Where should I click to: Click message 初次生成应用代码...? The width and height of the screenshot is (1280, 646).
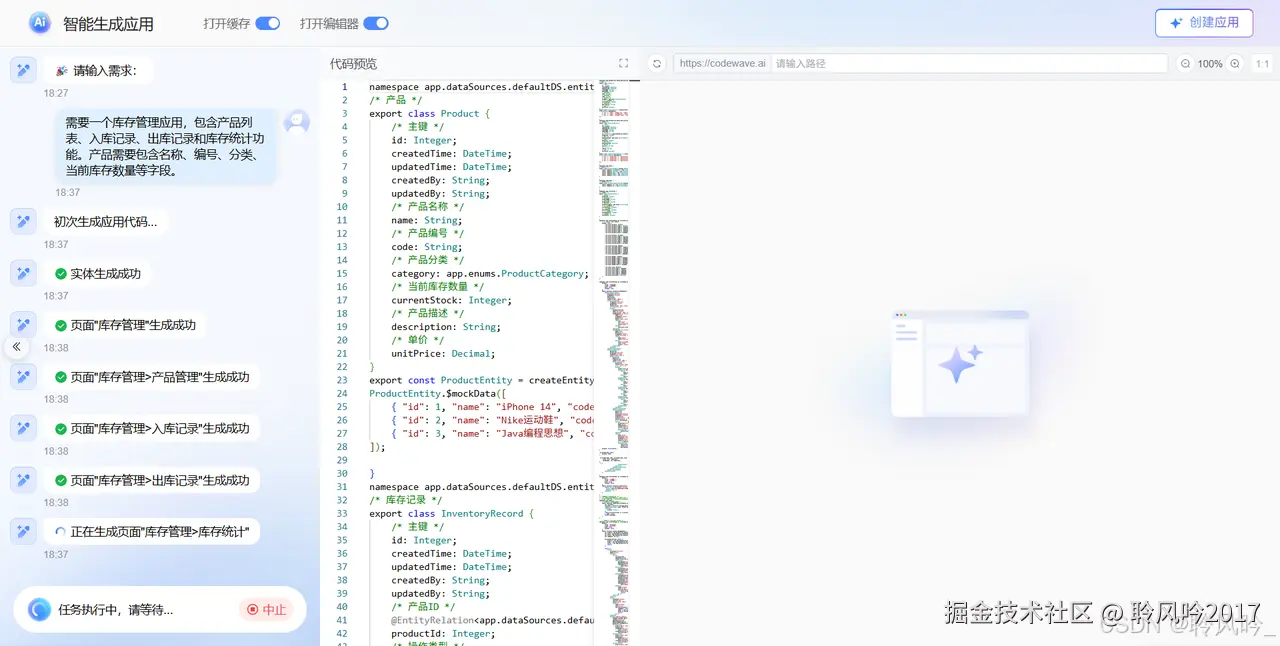[x=105, y=222]
